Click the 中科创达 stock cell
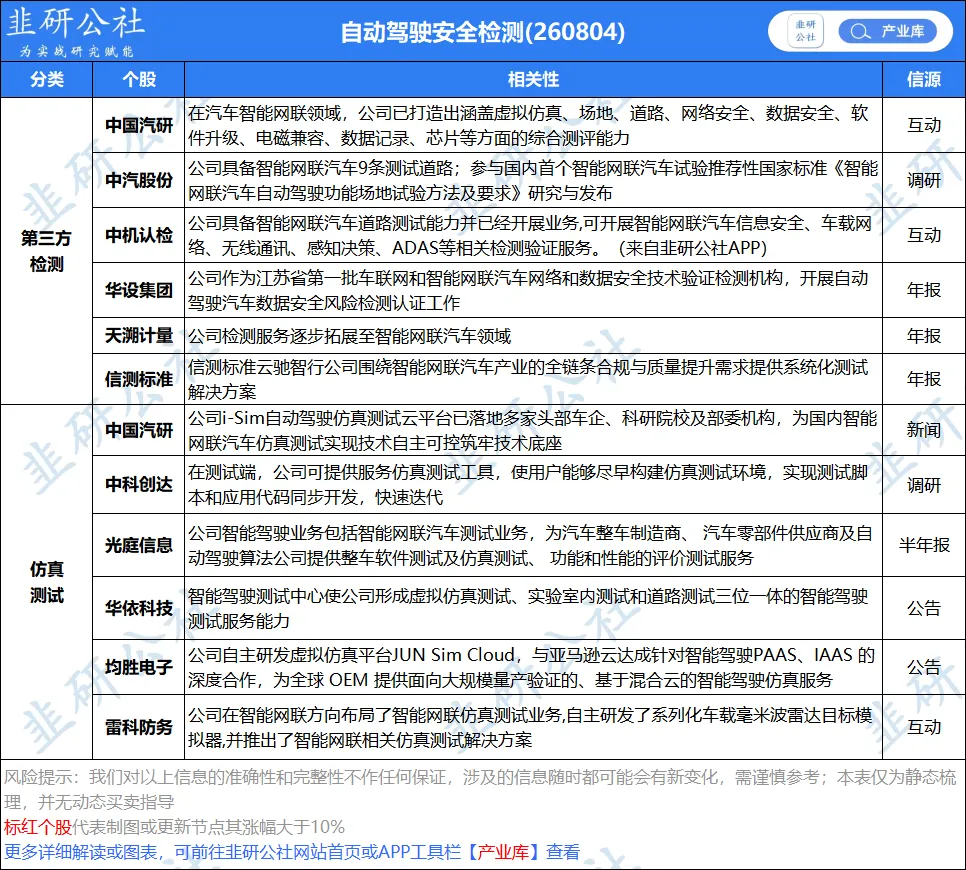The width and height of the screenshot is (966, 870). click(139, 484)
